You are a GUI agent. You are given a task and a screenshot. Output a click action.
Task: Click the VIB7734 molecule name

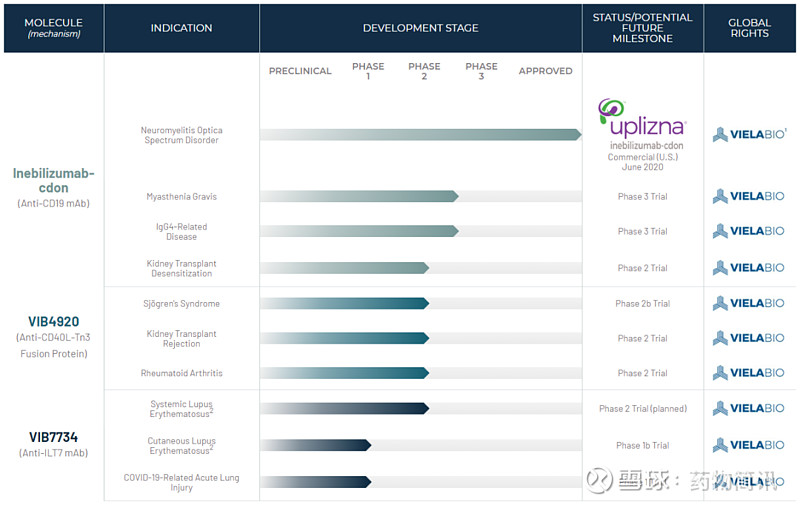(54, 437)
